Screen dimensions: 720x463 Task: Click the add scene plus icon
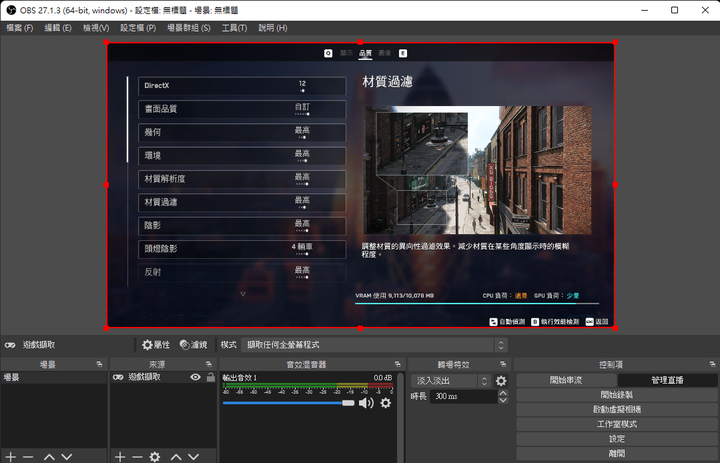click(x=11, y=457)
